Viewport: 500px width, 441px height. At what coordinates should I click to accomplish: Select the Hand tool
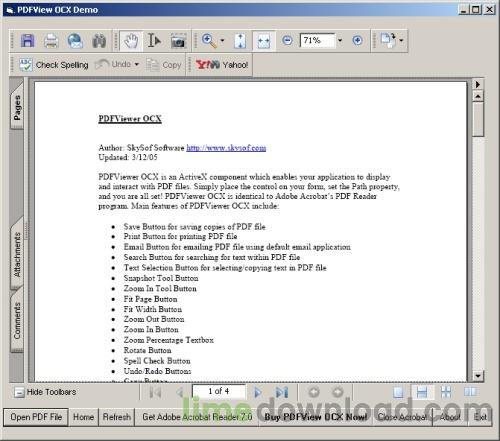click(x=131, y=41)
